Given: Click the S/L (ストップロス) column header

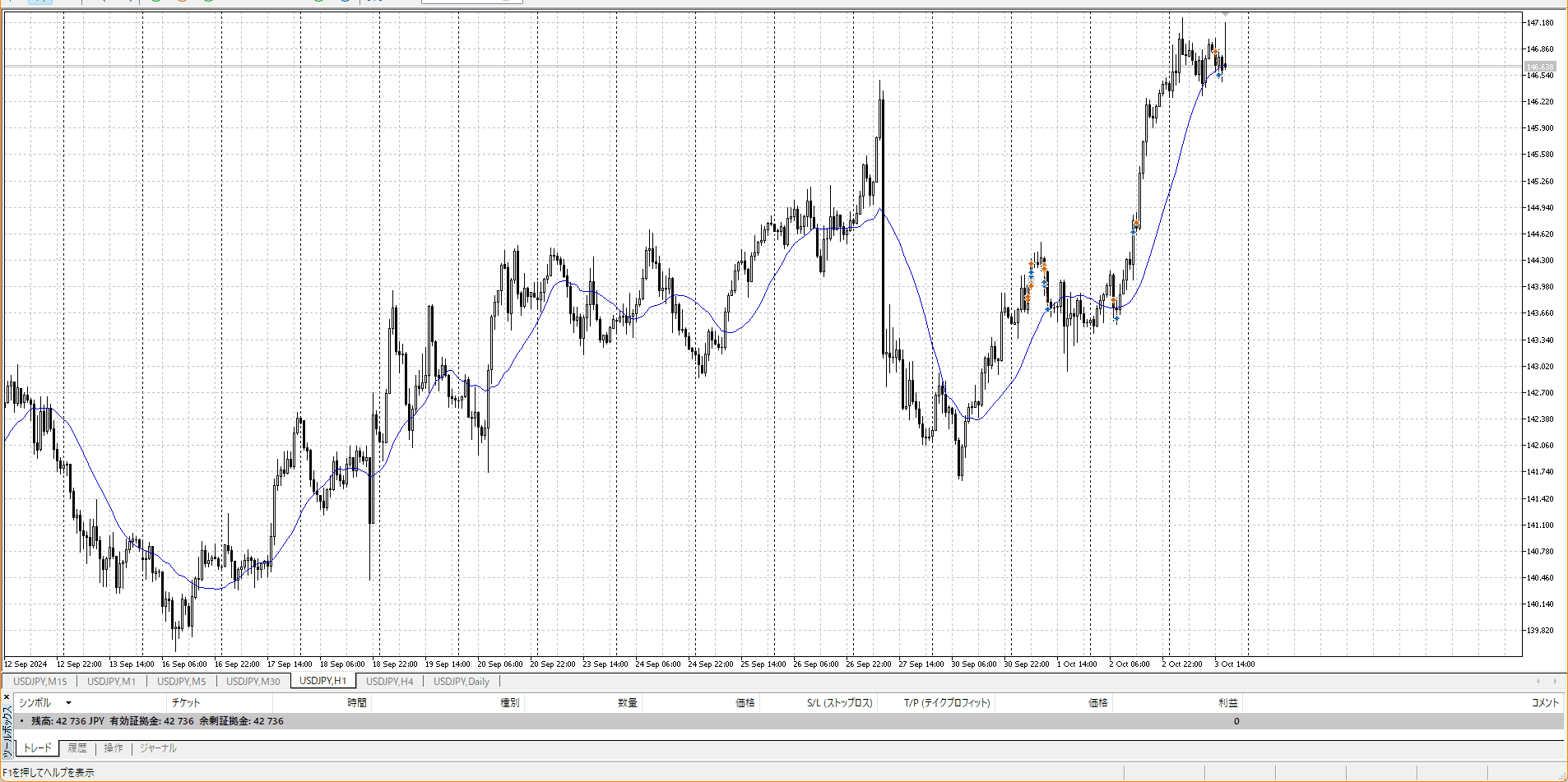Looking at the screenshot, I should point(839,703).
